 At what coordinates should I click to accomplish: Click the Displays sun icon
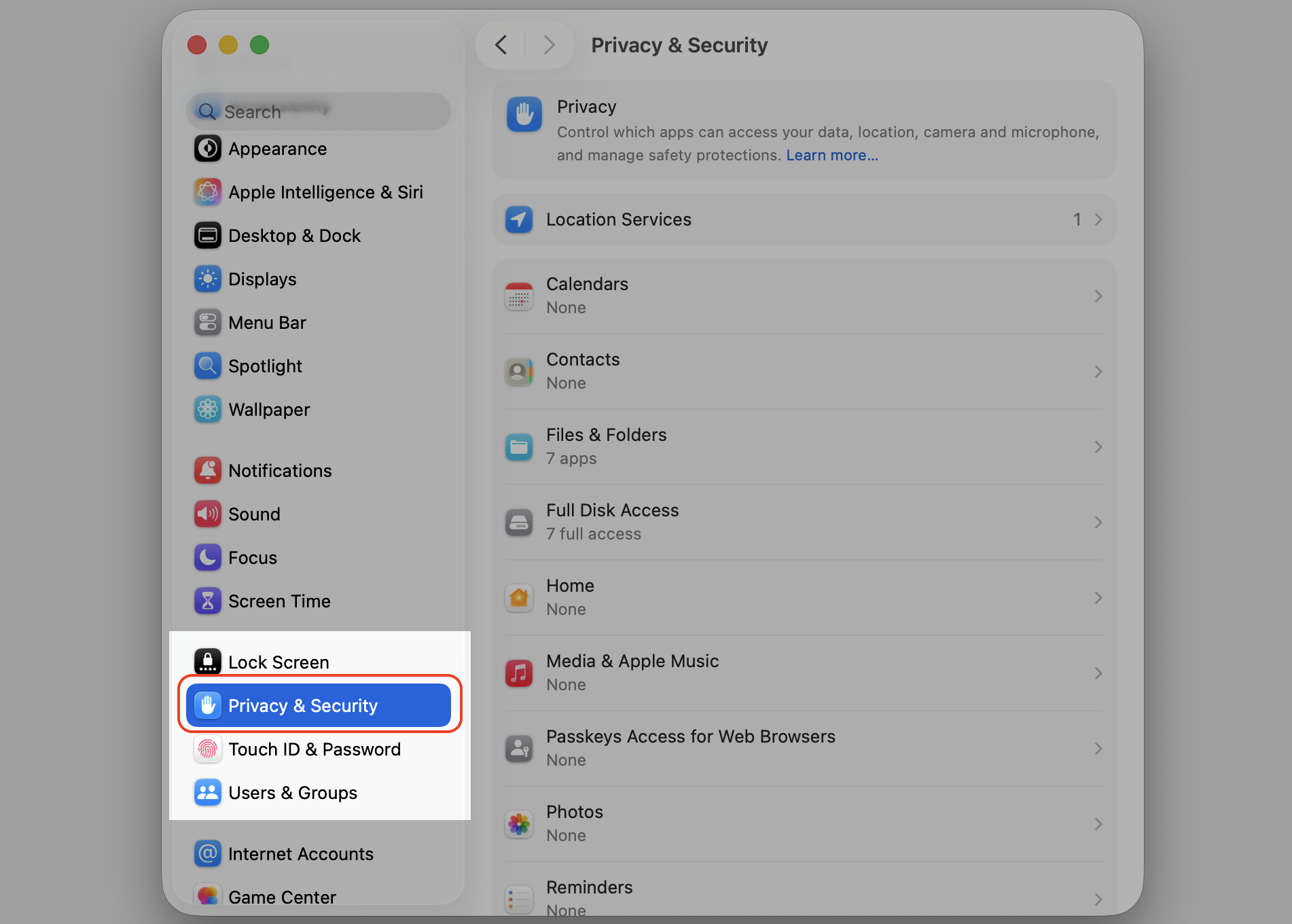pos(208,279)
